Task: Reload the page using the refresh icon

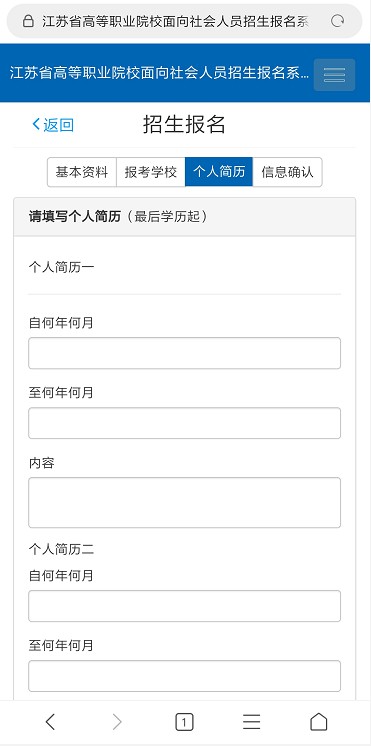Action: tap(338, 21)
